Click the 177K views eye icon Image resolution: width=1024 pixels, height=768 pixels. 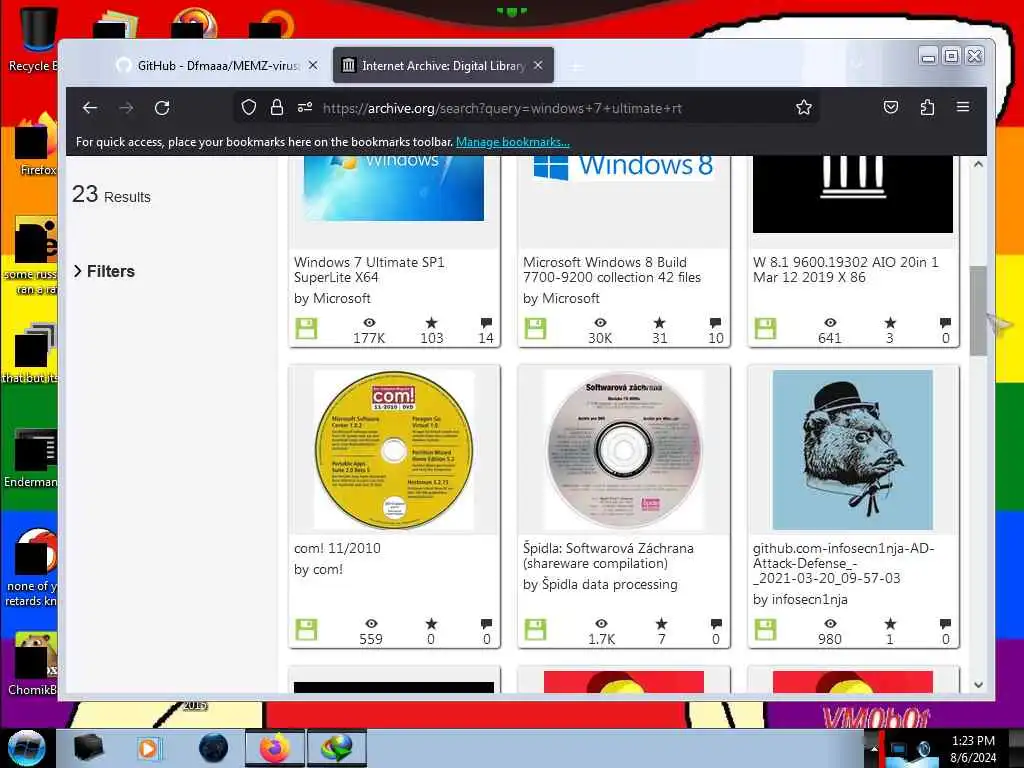coord(369,323)
